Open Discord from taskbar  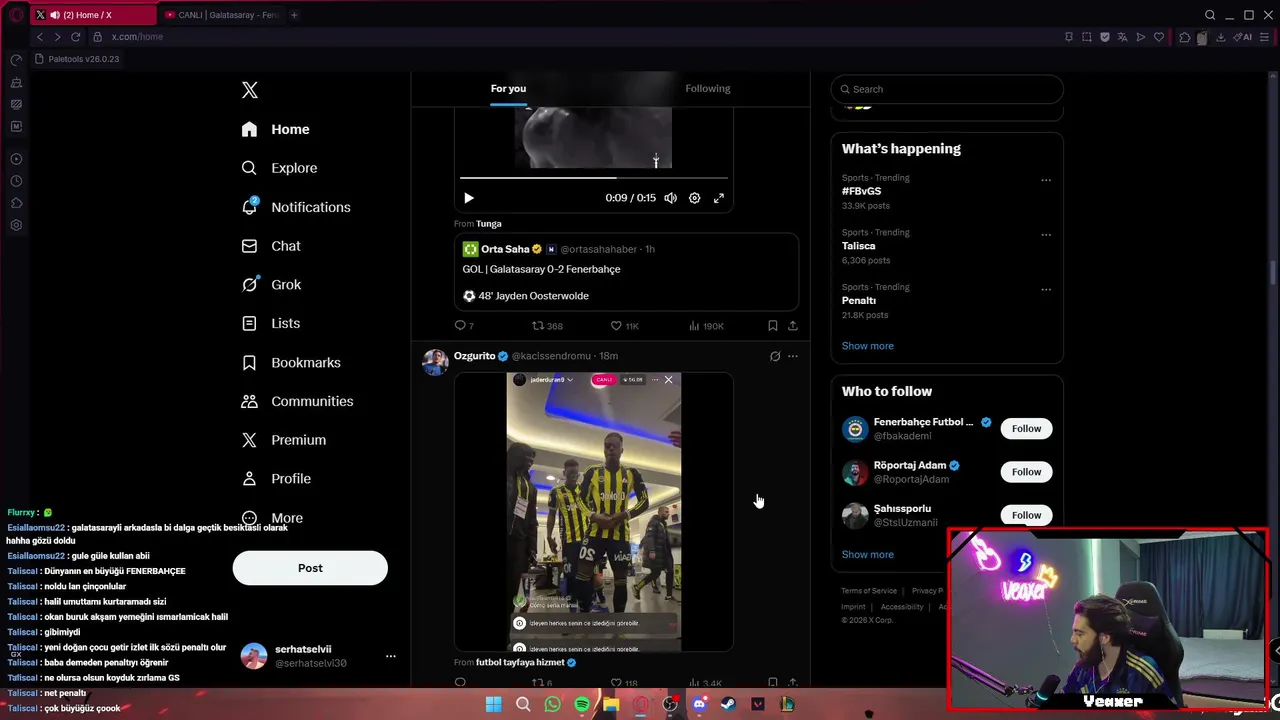[699, 705]
